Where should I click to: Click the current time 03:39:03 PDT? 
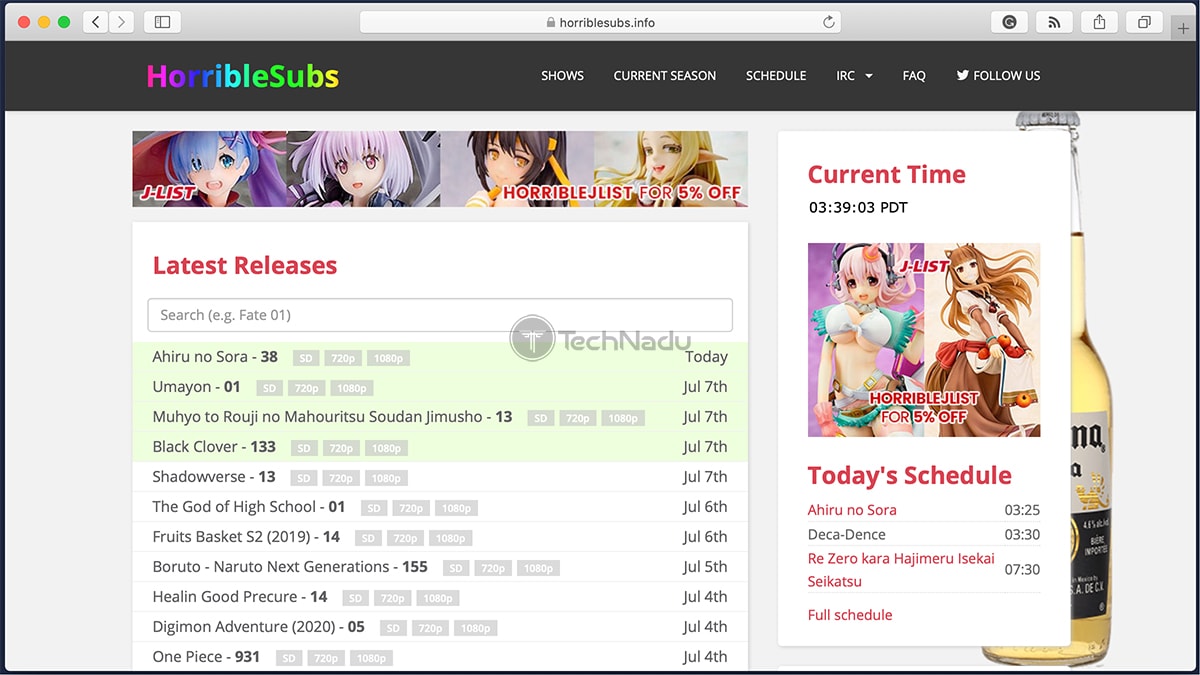pyautogui.click(x=858, y=208)
